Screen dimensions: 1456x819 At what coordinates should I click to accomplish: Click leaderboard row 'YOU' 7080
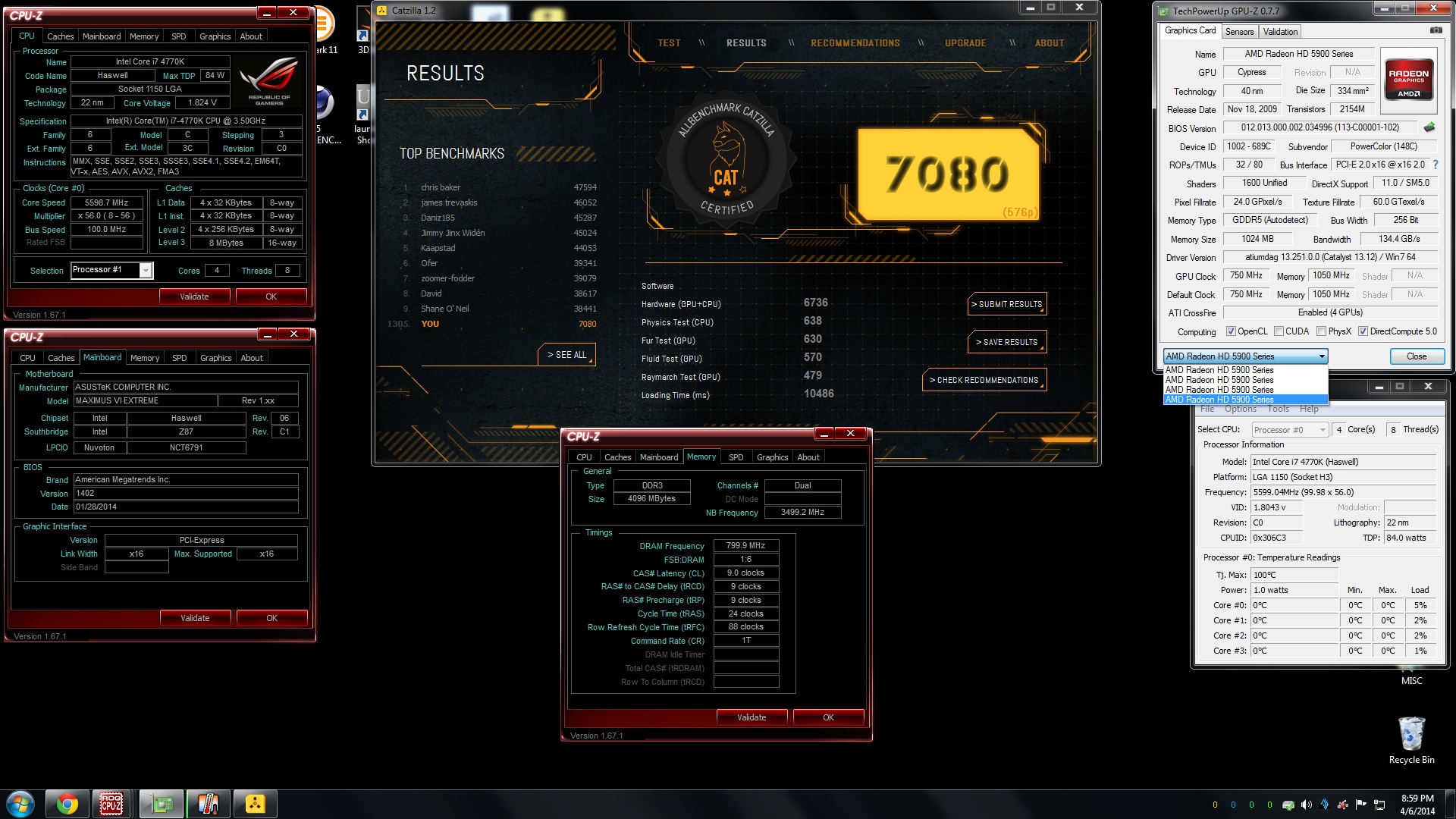pos(493,324)
